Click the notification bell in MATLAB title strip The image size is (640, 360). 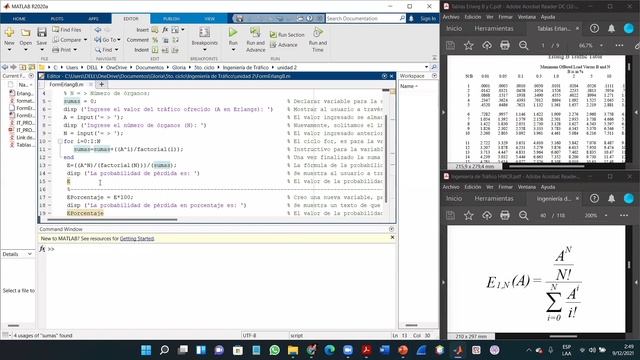pyautogui.click(x=411, y=18)
